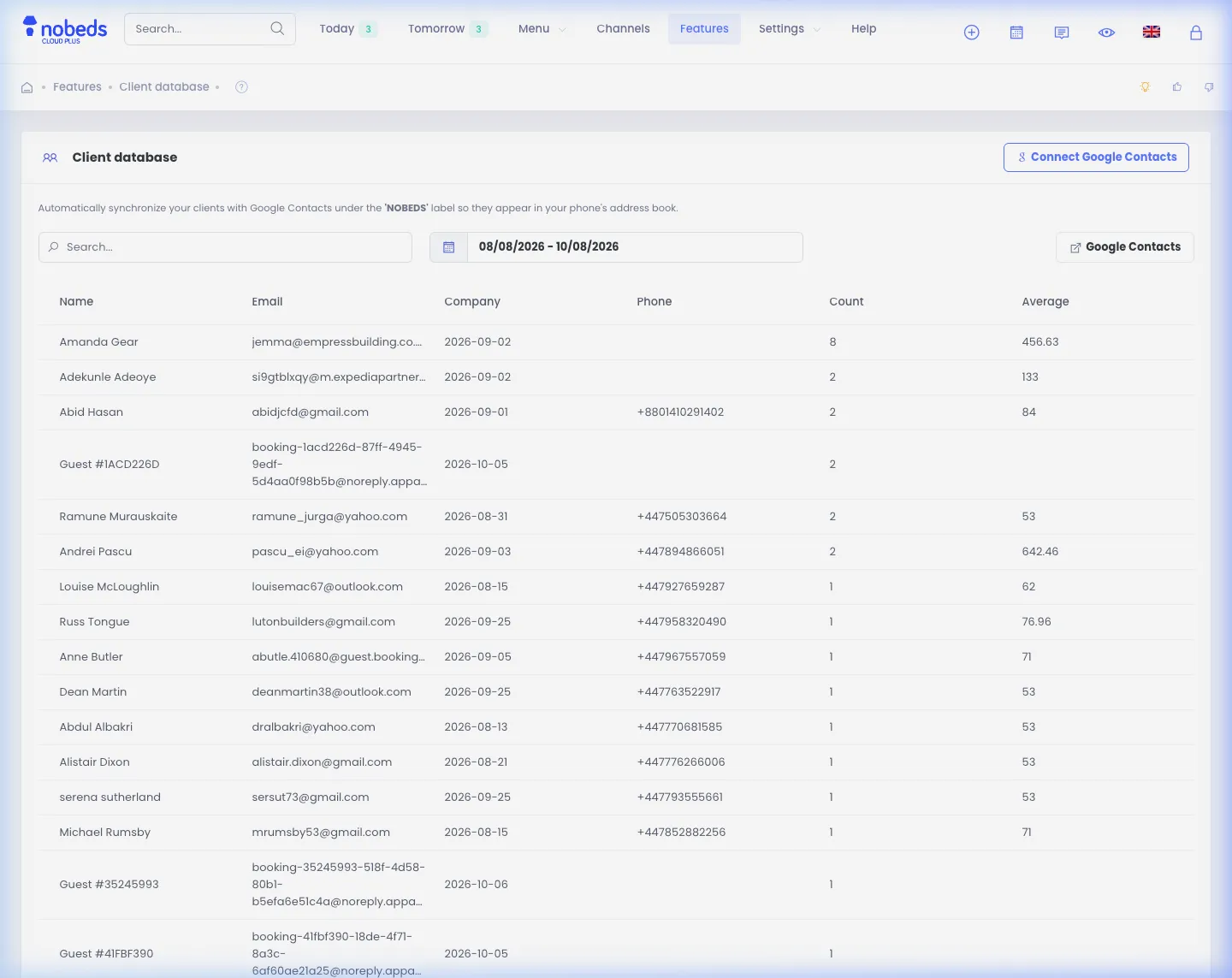
Task: Select serena sutherland client name
Action: 110,797
